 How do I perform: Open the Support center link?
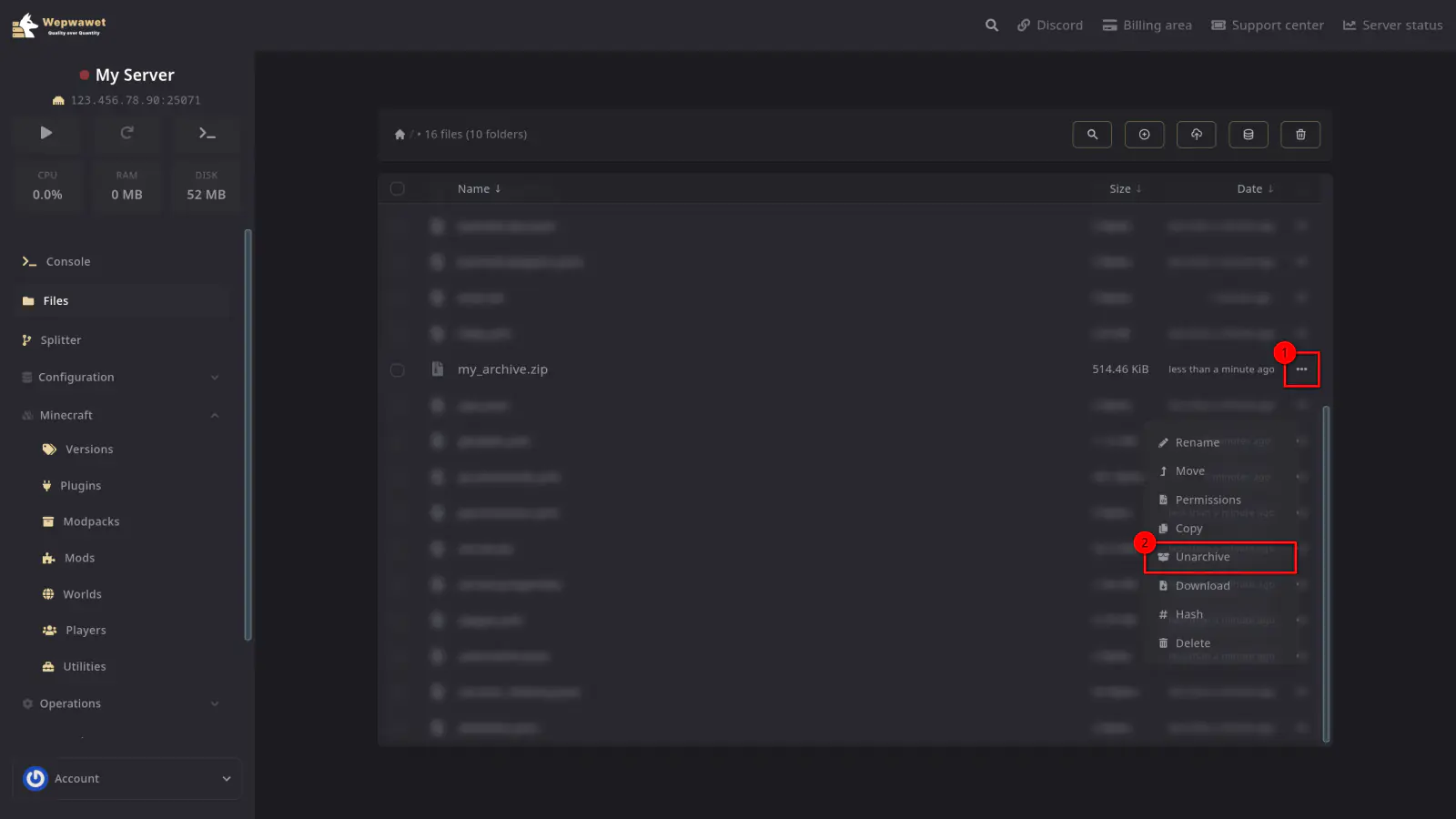[x=1267, y=25]
